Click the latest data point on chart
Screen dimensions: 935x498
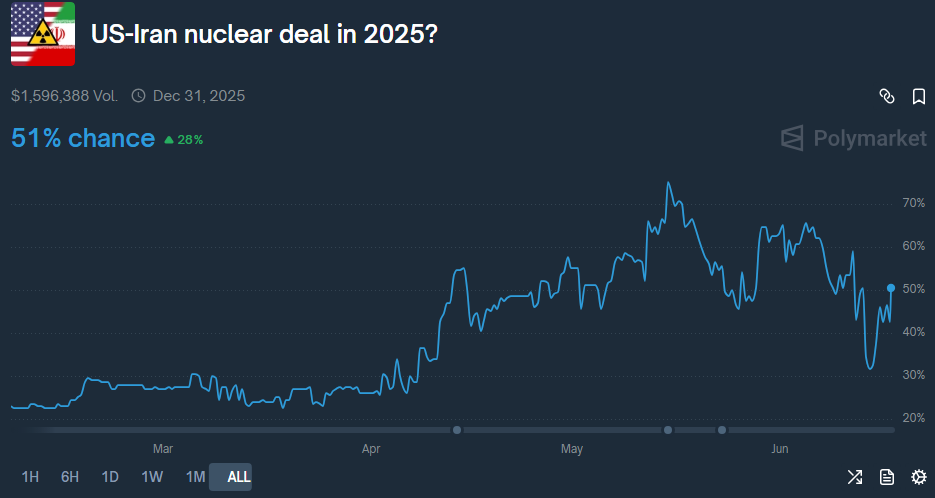(x=891, y=288)
